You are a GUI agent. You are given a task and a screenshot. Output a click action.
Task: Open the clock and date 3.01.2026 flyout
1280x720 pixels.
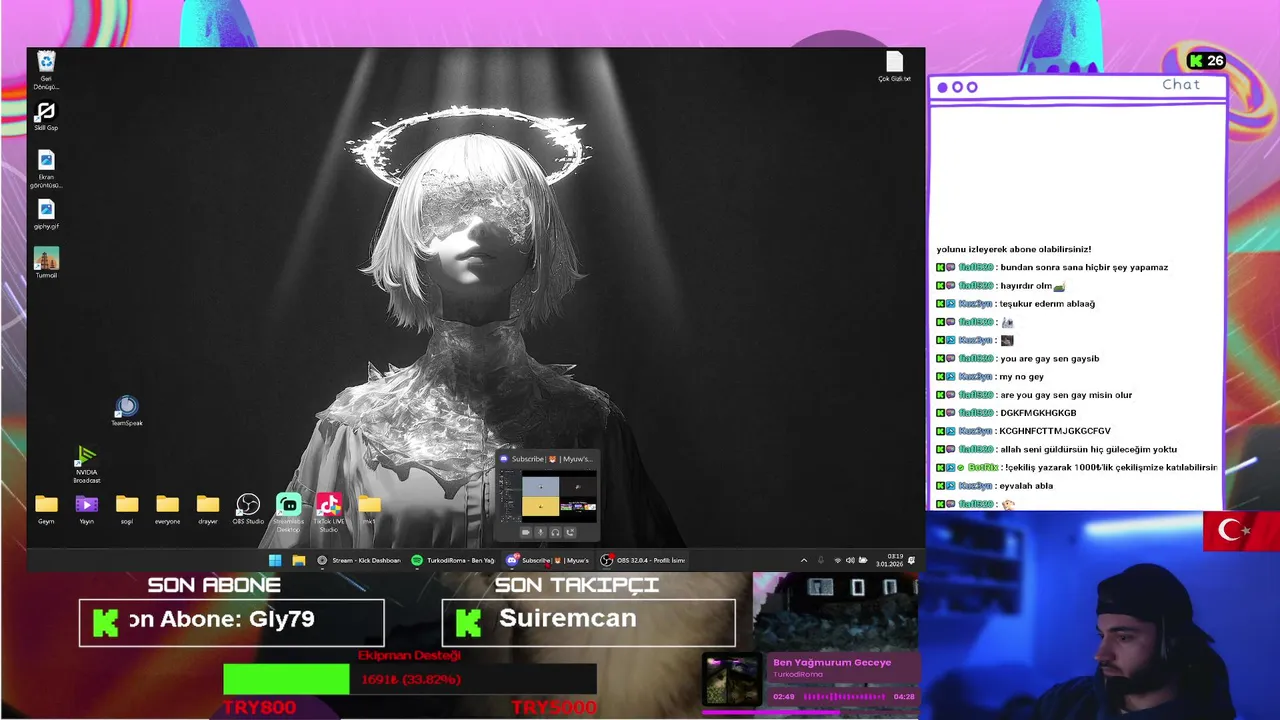(x=889, y=560)
